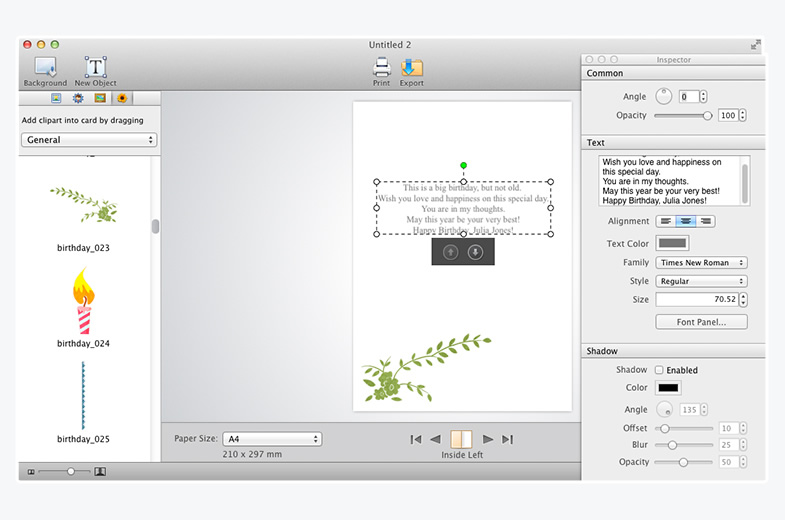This screenshot has height=520, width=785.
Task: Open the Export tool
Action: 411,68
